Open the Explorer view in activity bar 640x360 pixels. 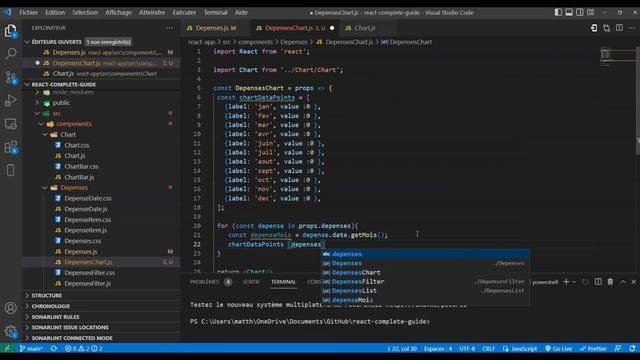click(11, 31)
